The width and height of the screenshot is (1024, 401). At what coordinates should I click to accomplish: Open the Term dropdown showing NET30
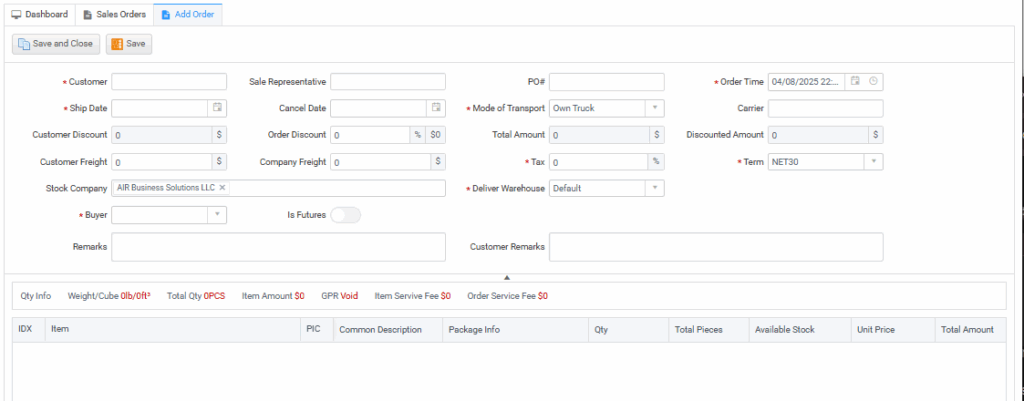(873, 161)
